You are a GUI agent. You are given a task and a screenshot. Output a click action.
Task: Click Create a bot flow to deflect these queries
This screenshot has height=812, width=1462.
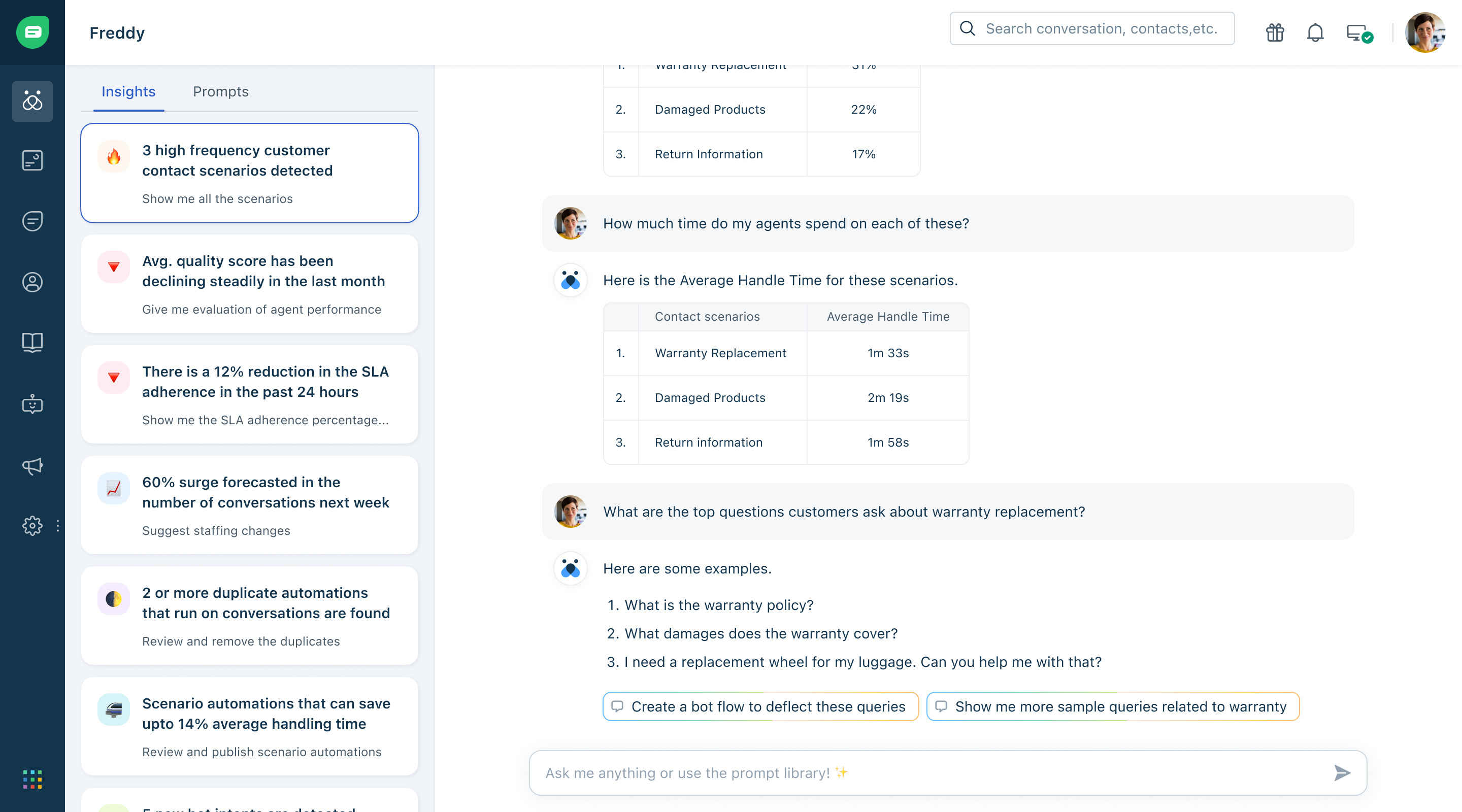[x=760, y=706]
